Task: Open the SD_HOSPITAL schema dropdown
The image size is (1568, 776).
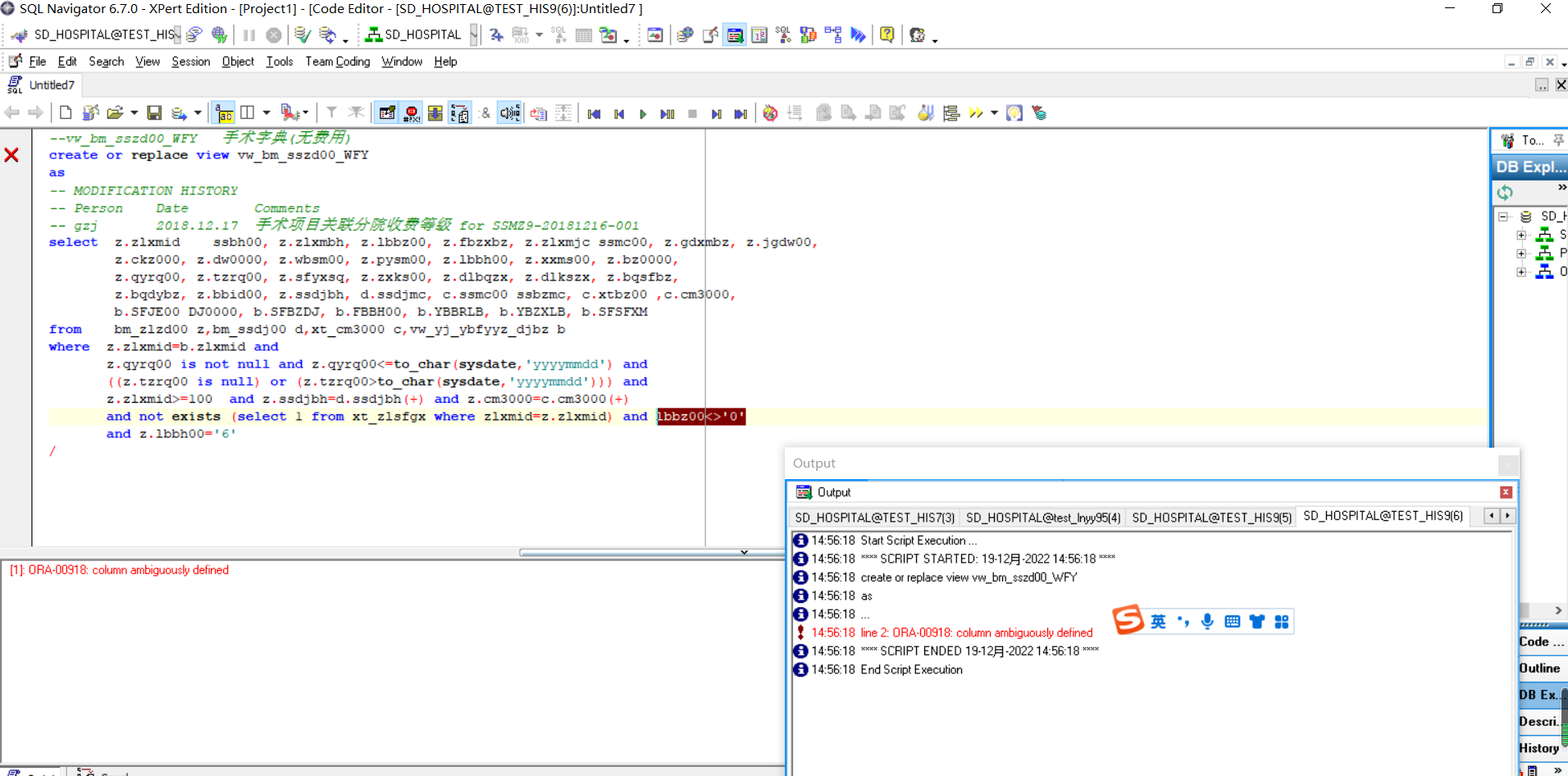Action: pos(474,34)
